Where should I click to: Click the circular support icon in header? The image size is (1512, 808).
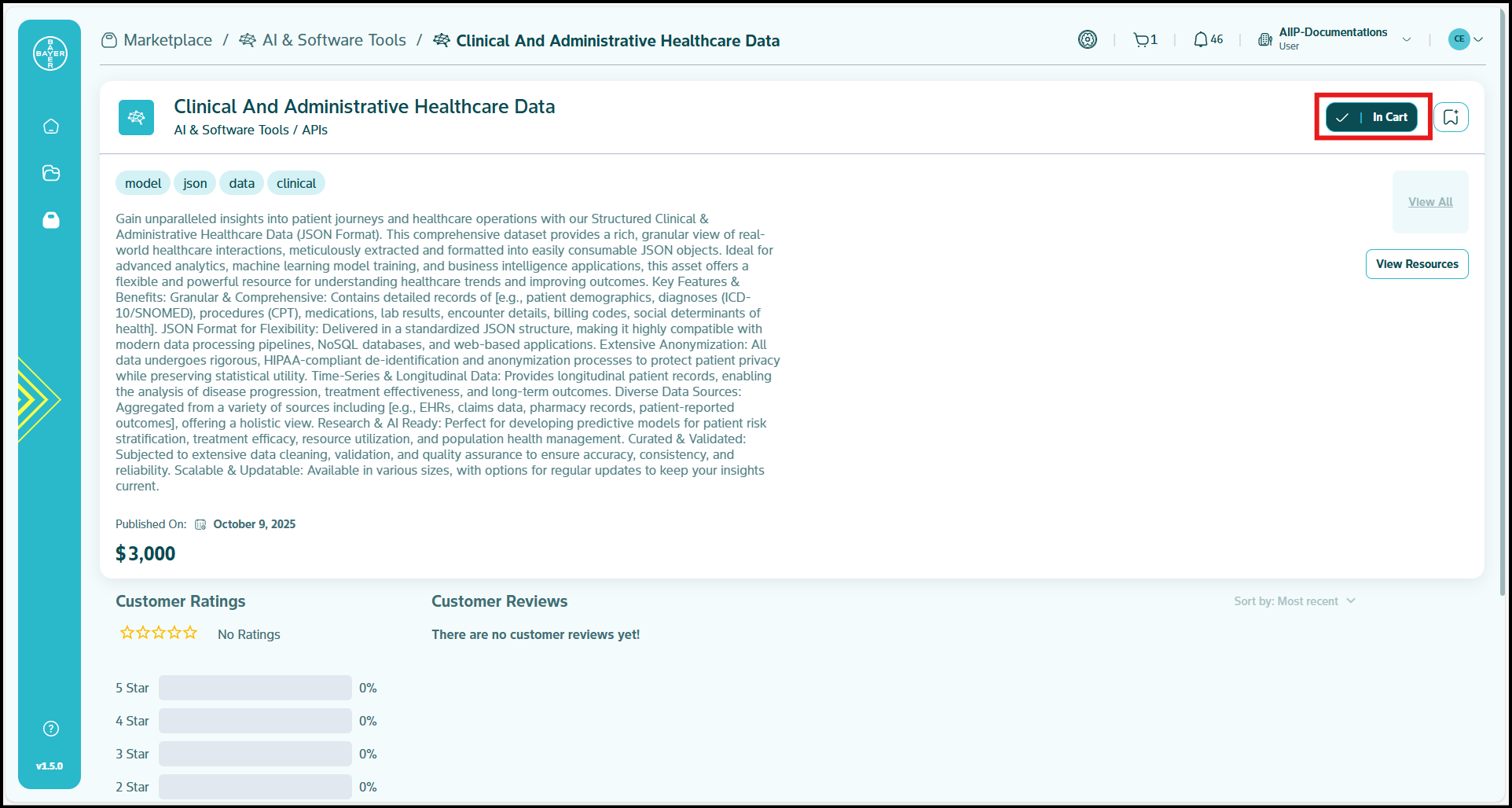click(1088, 40)
